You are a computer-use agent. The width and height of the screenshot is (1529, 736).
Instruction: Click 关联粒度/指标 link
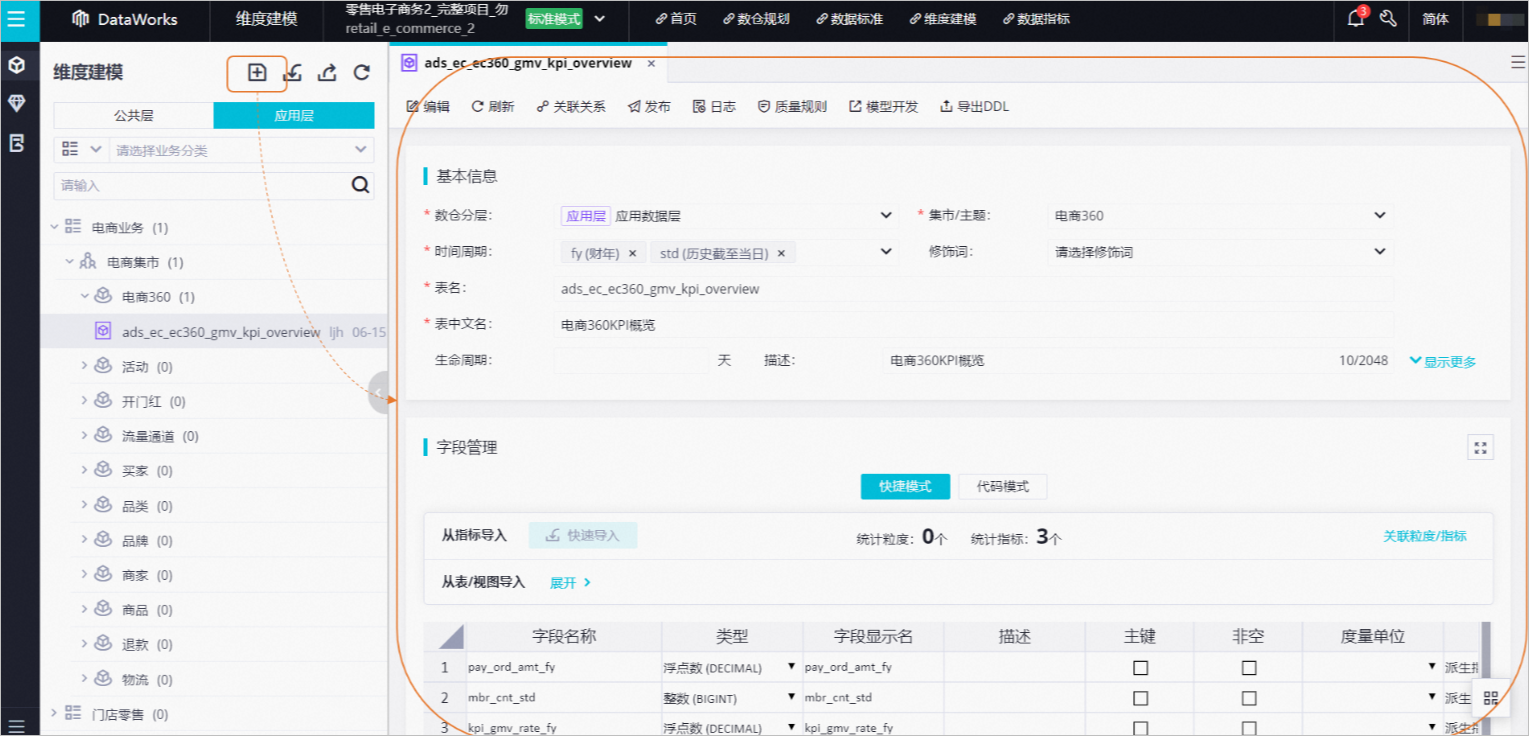point(1425,536)
